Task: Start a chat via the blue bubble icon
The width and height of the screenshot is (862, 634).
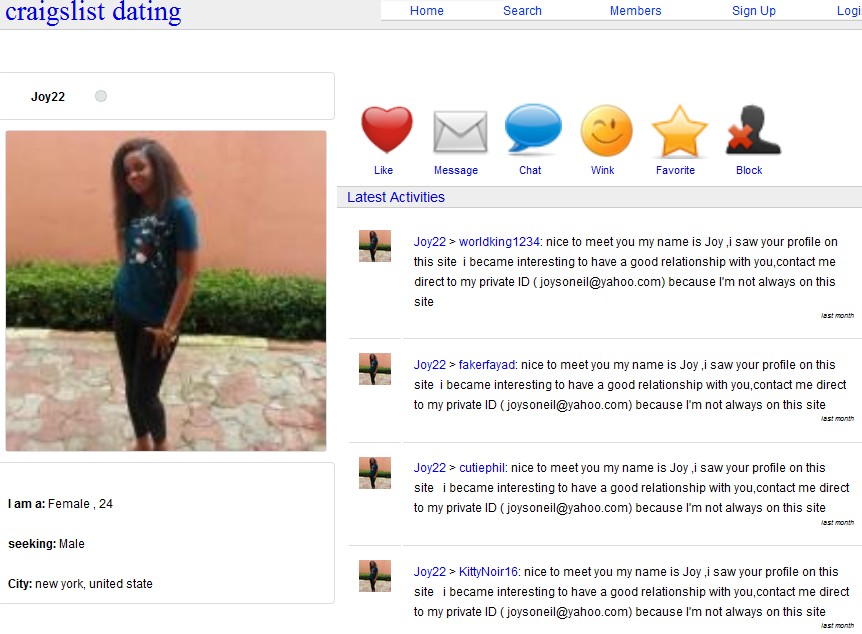Action: point(533,128)
